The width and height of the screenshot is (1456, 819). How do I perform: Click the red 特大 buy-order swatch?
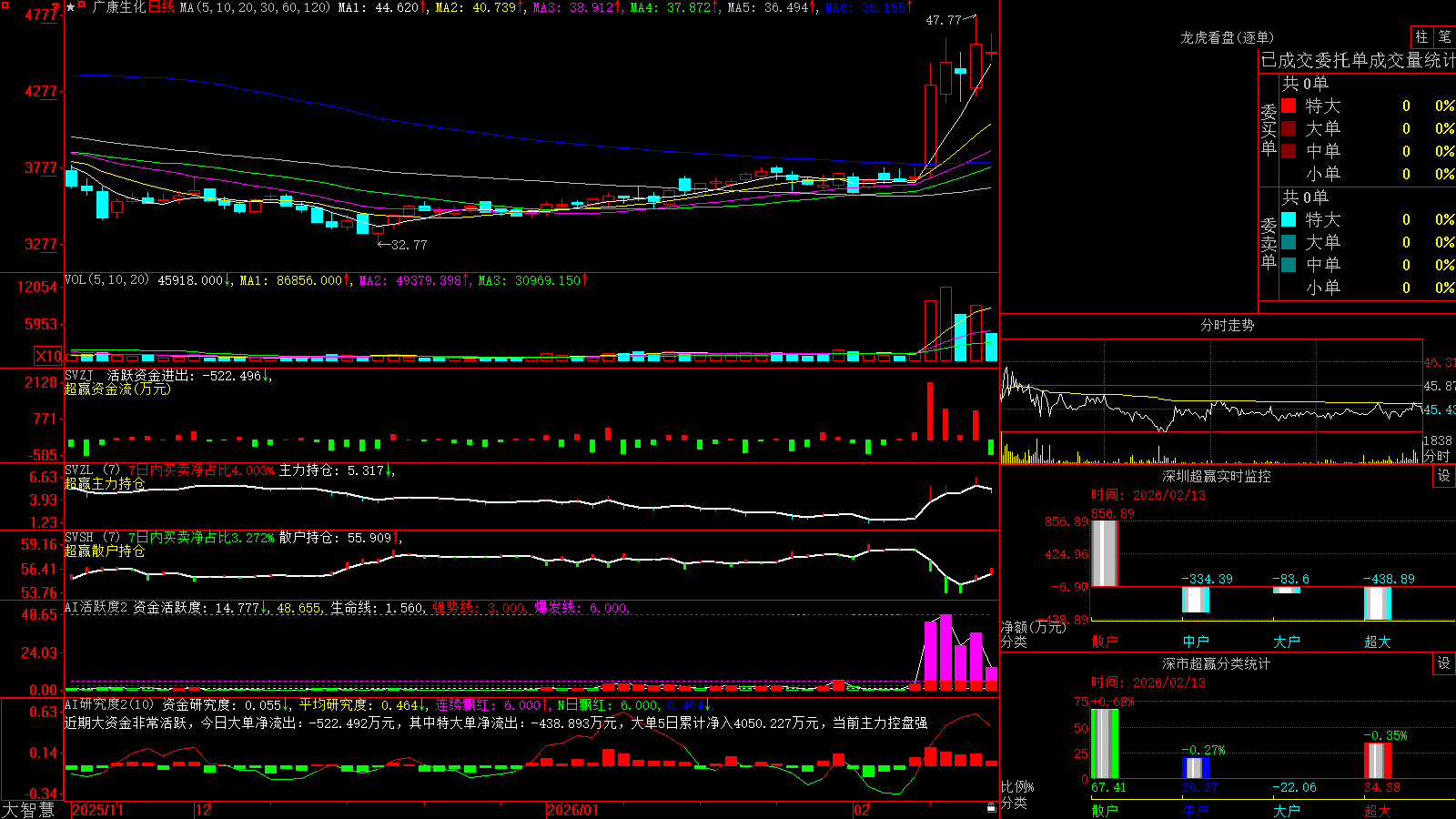[1289, 106]
